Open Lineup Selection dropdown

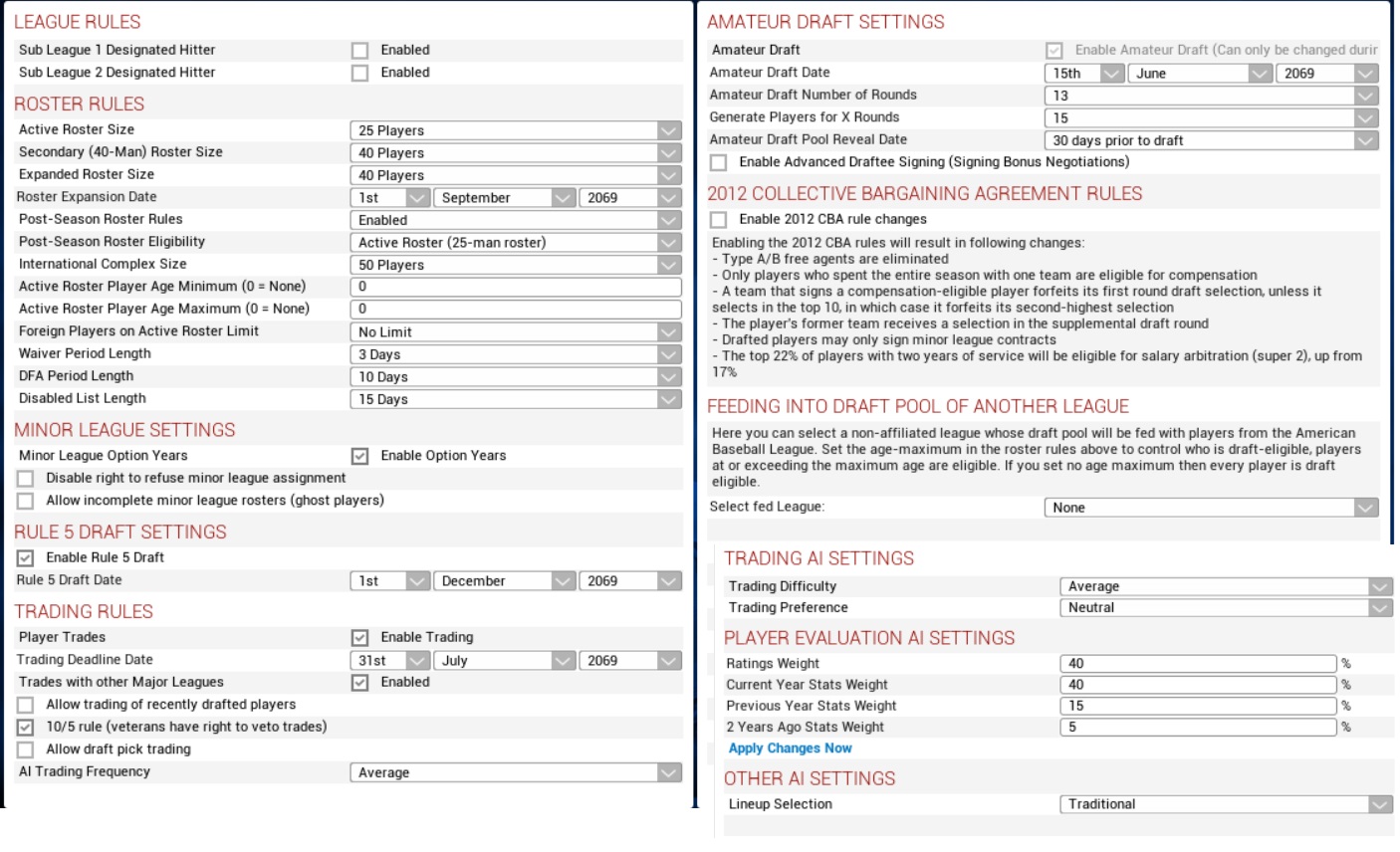point(1225,804)
